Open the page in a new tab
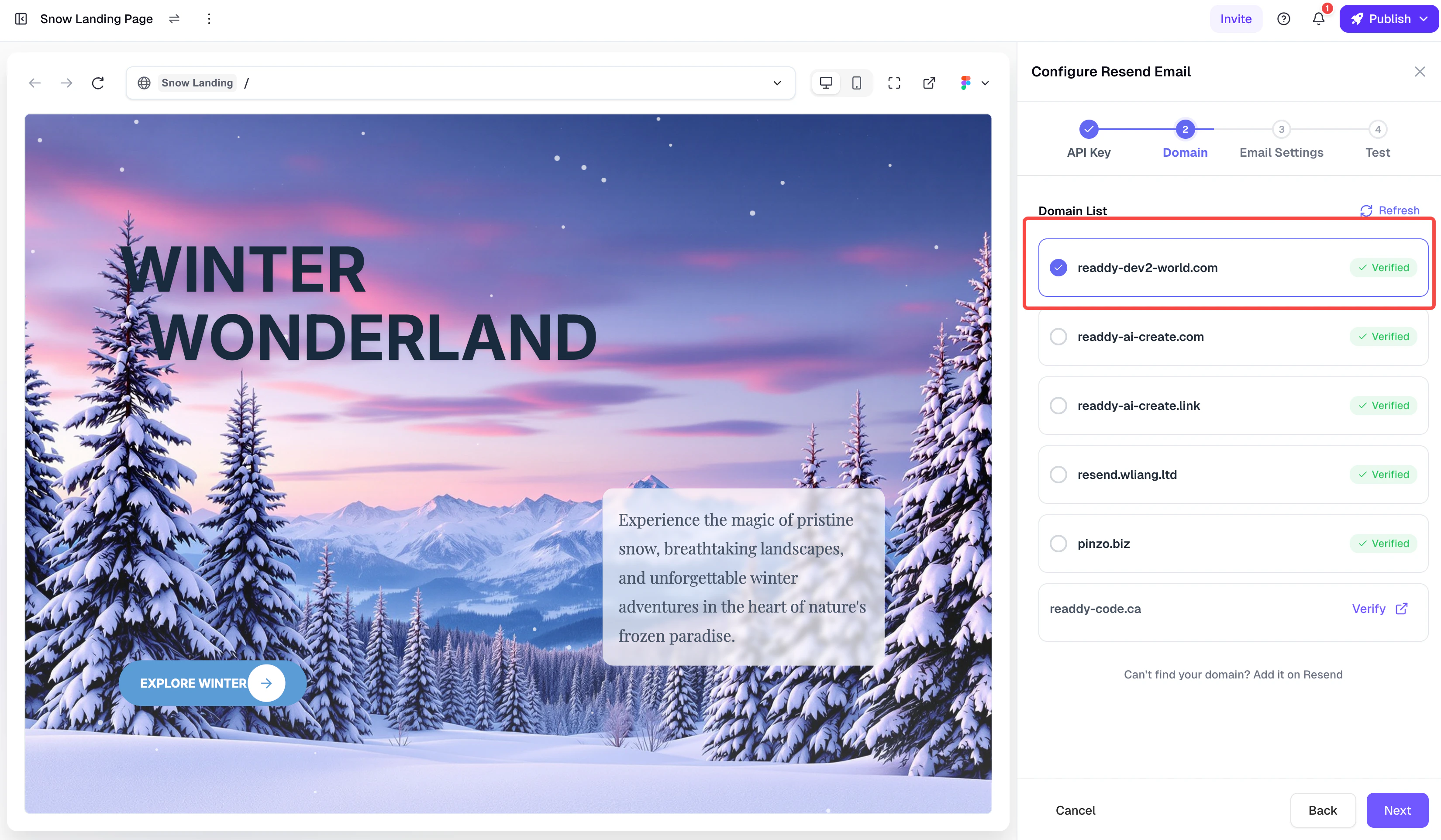The width and height of the screenshot is (1441, 840). [929, 83]
